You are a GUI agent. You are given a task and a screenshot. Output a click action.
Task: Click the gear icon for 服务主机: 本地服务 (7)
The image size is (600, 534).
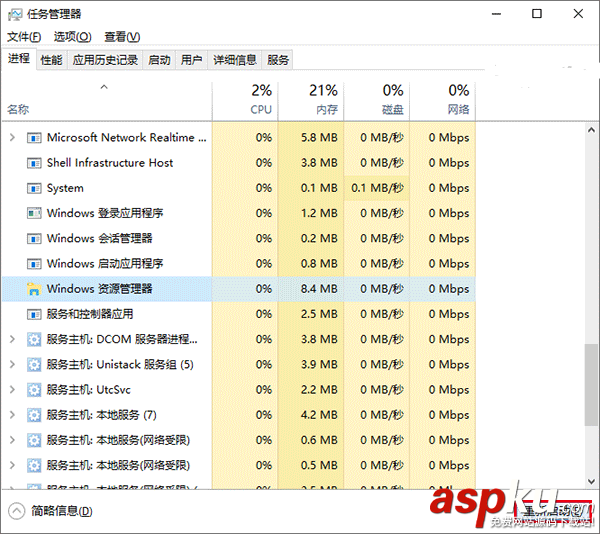(34, 415)
